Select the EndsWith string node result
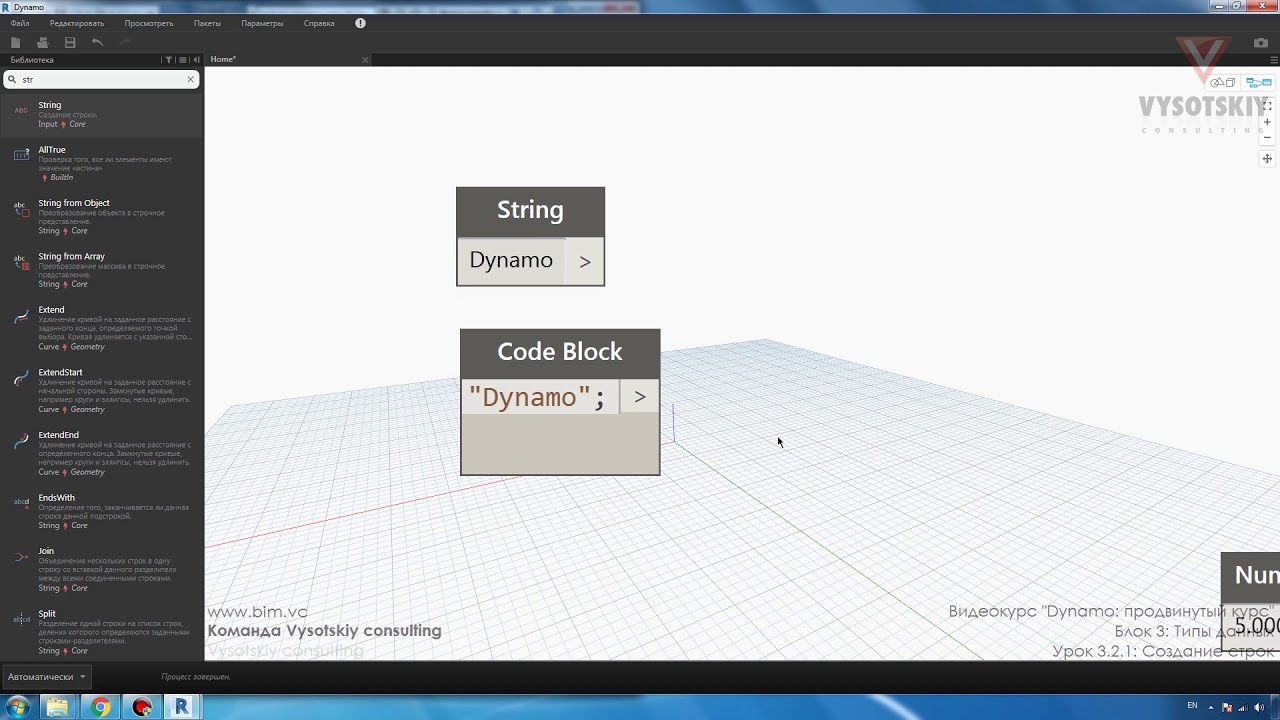Image resolution: width=1280 pixels, height=720 pixels. click(102, 511)
